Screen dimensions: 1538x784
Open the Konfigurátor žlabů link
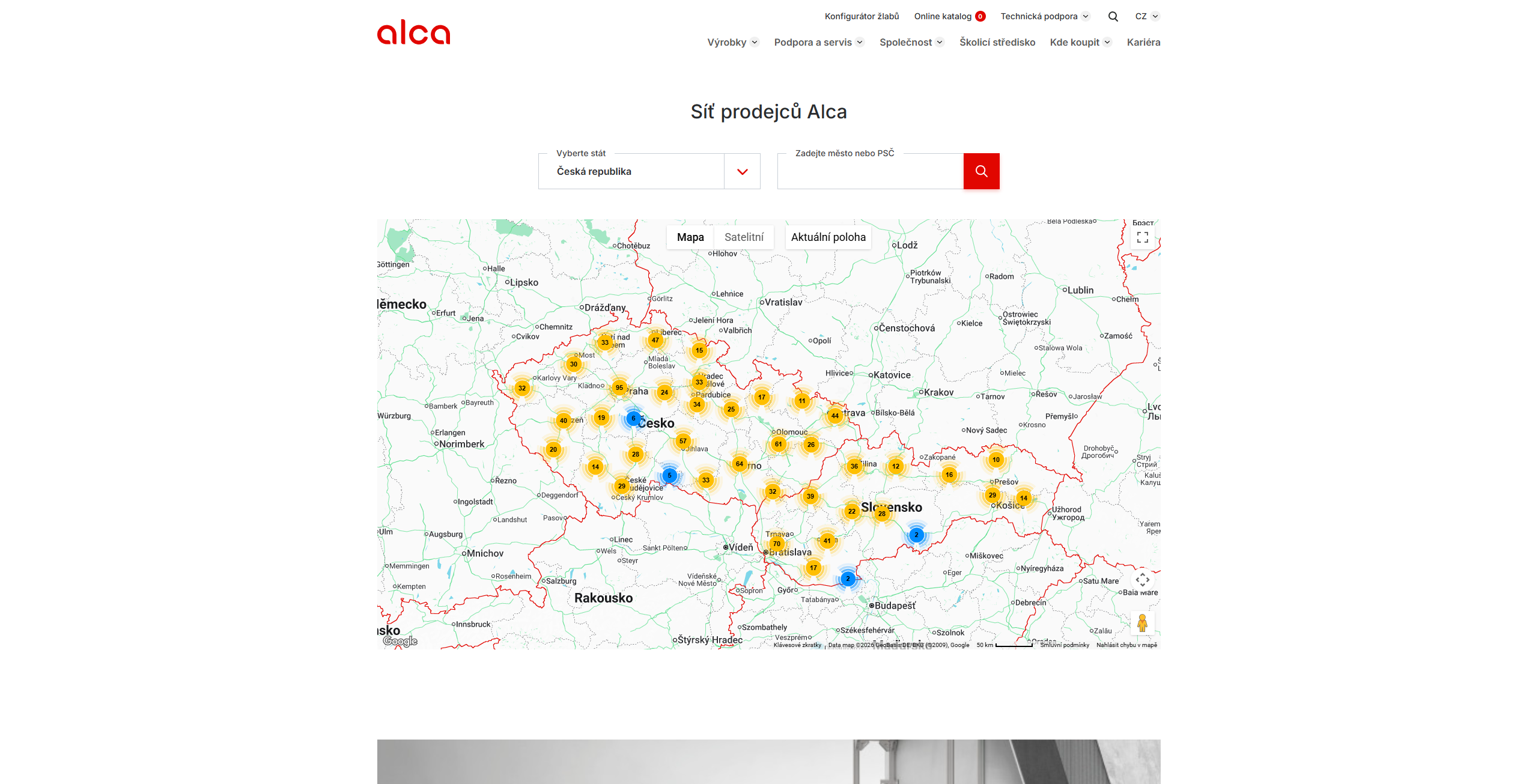tap(862, 16)
